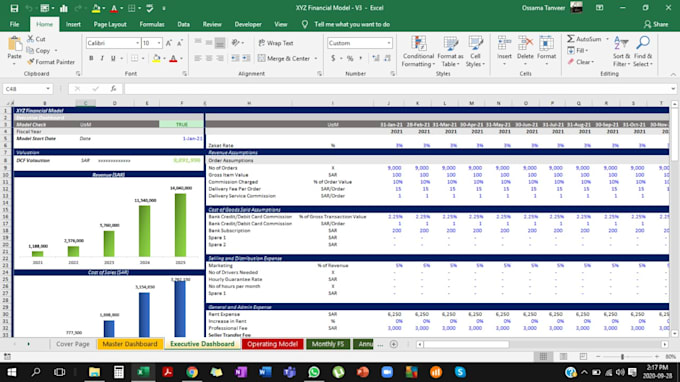This screenshot has height=382, width=680.
Task: Expand the Name Box dropdown arrow
Action: (48, 89)
